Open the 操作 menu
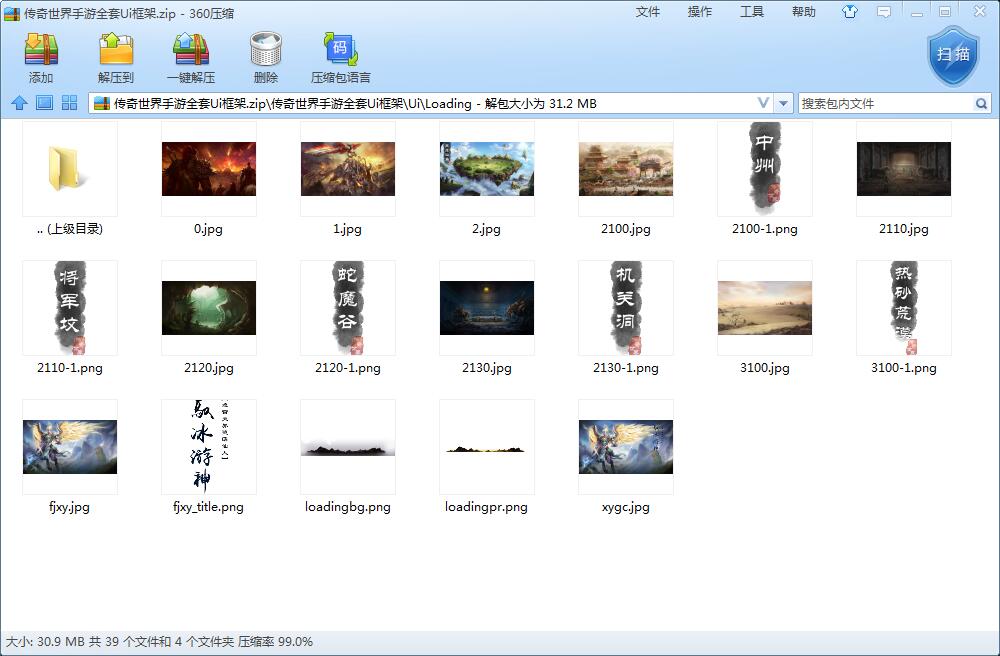This screenshot has height=656, width=1000. coord(700,12)
